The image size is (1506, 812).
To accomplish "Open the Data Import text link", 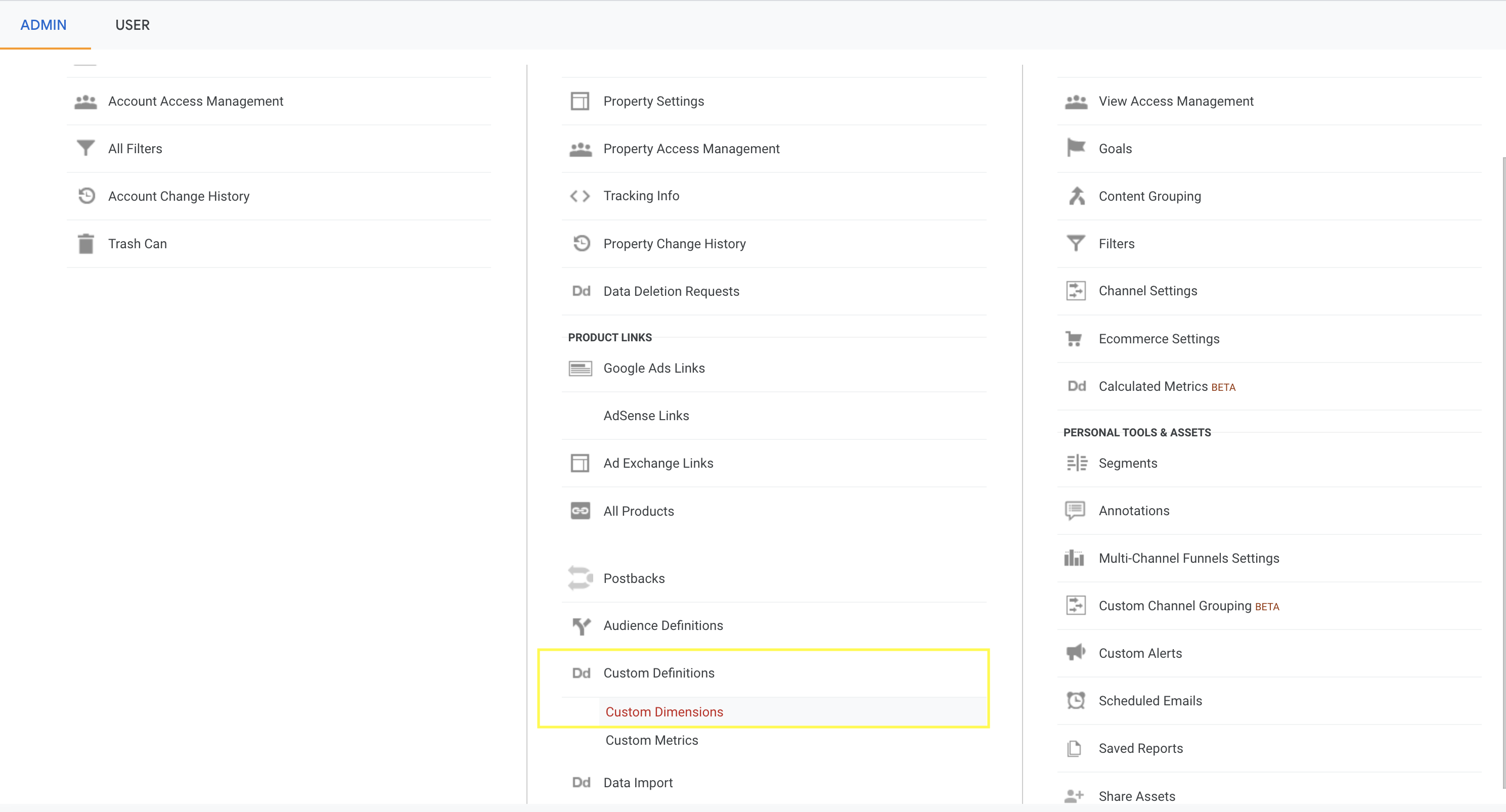I will pos(638,783).
